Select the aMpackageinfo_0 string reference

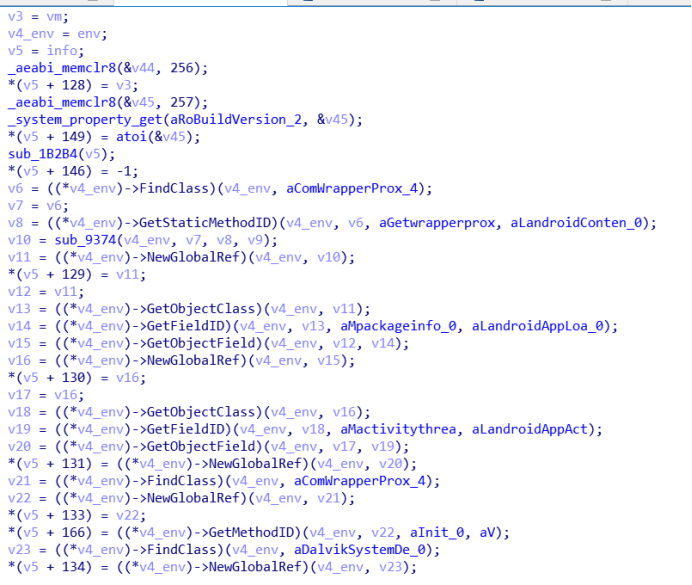point(399,326)
